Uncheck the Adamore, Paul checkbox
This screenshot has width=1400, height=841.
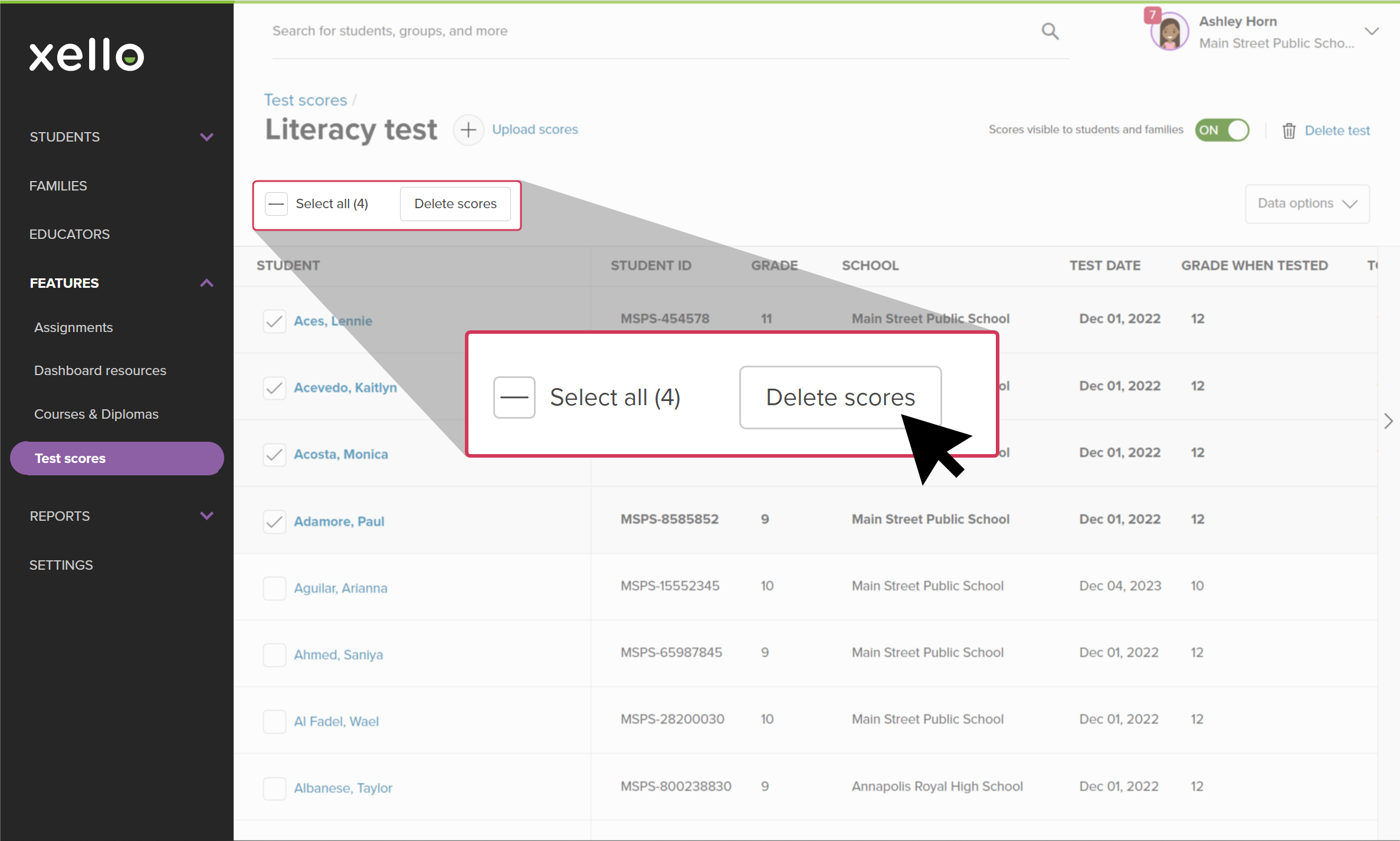(274, 521)
